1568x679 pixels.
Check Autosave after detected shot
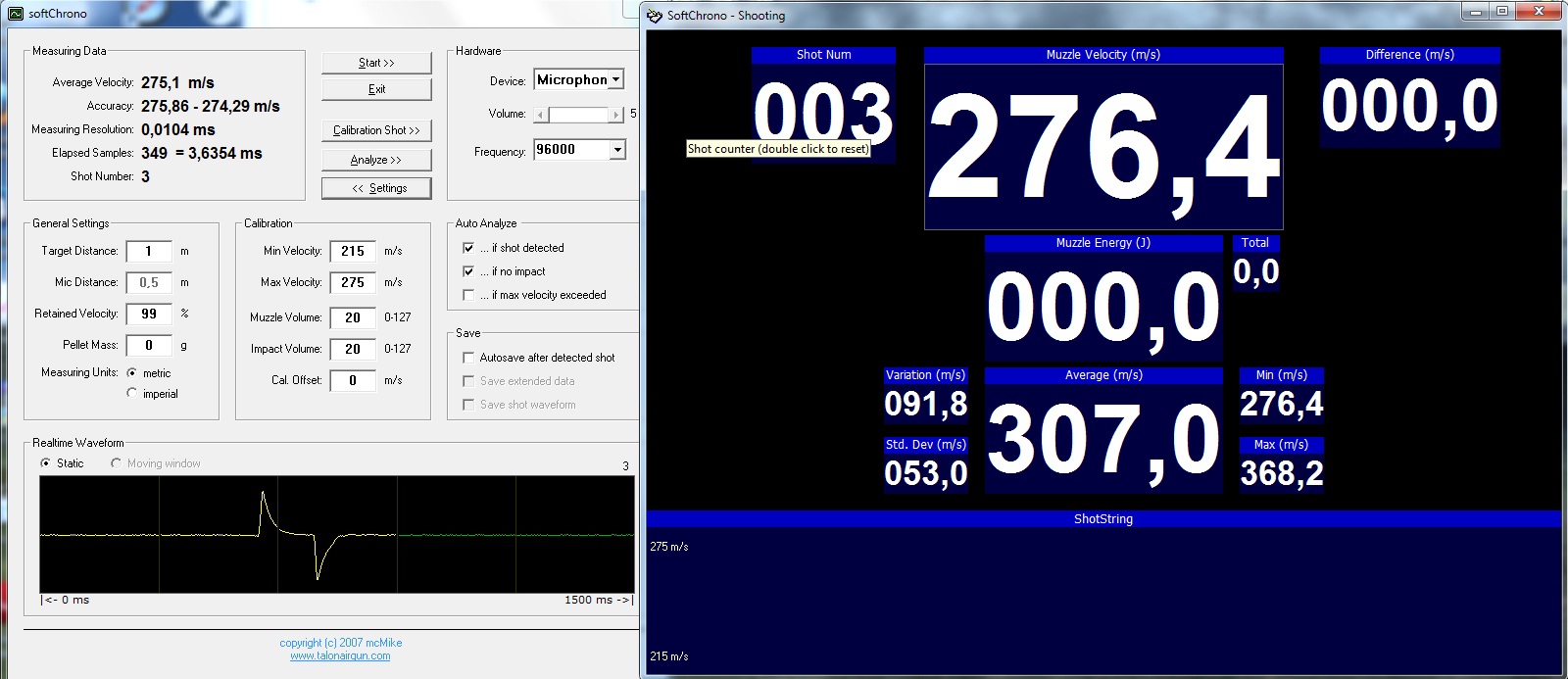[468, 358]
